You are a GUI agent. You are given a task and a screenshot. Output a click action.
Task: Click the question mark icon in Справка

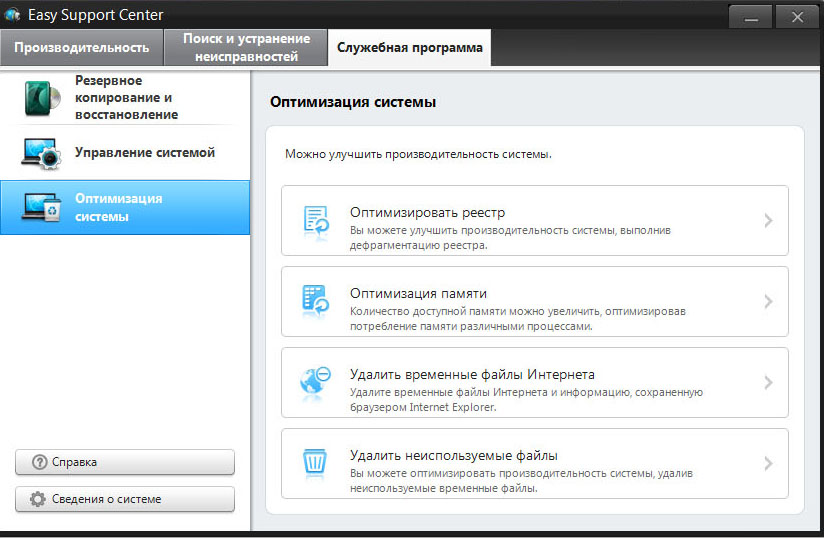[x=39, y=462]
